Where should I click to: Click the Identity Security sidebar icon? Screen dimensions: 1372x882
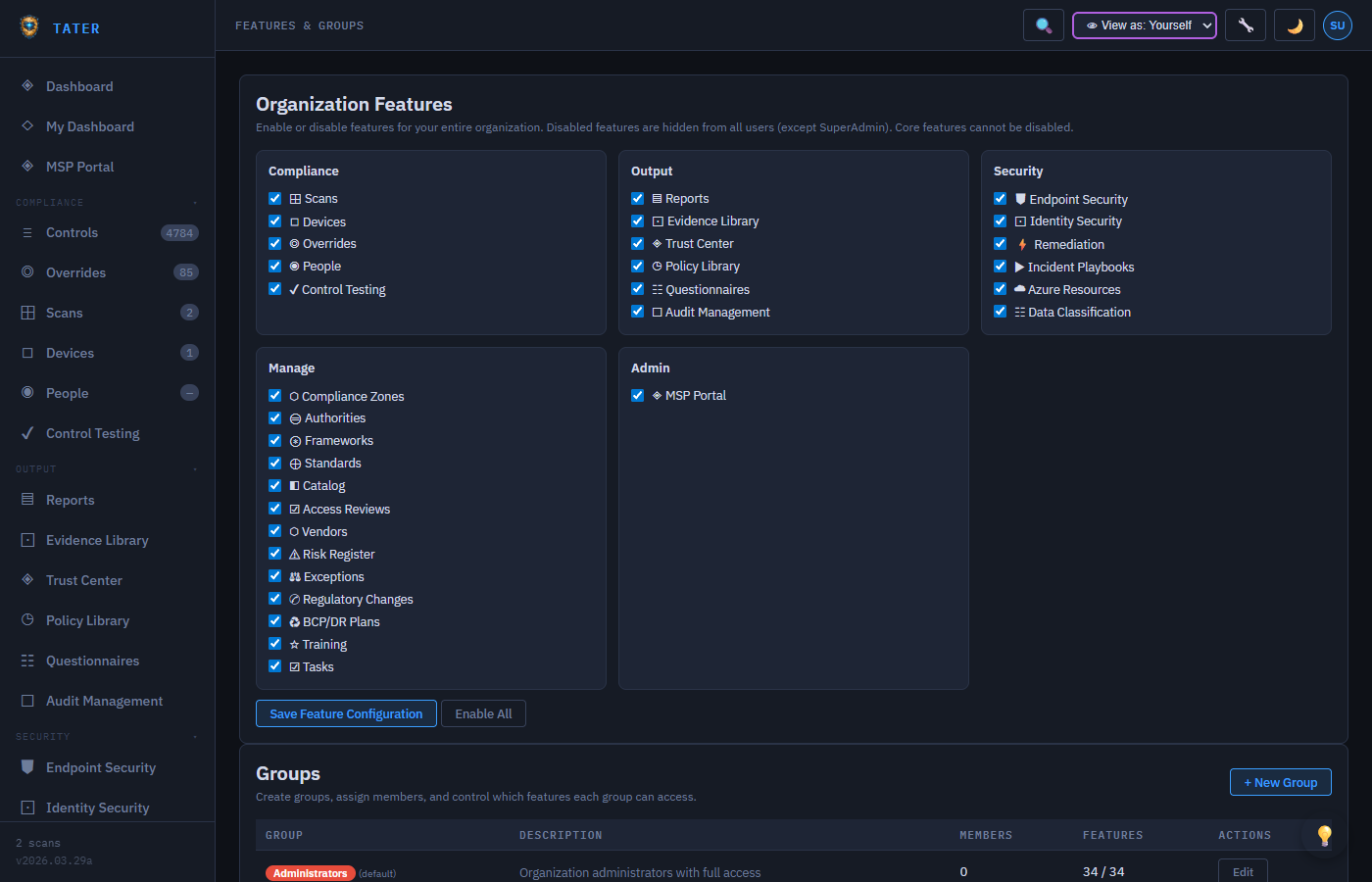coord(27,808)
